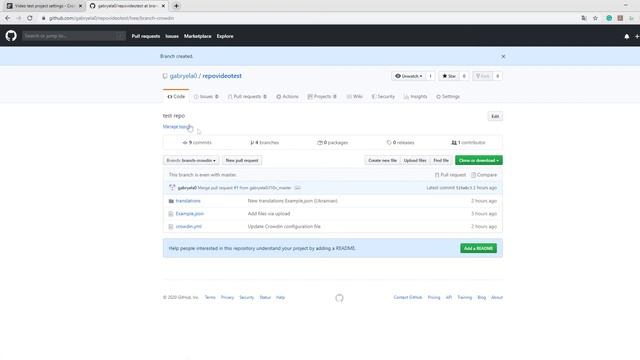Click the Add a README button
The image size is (640, 360).
tap(478, 248)
